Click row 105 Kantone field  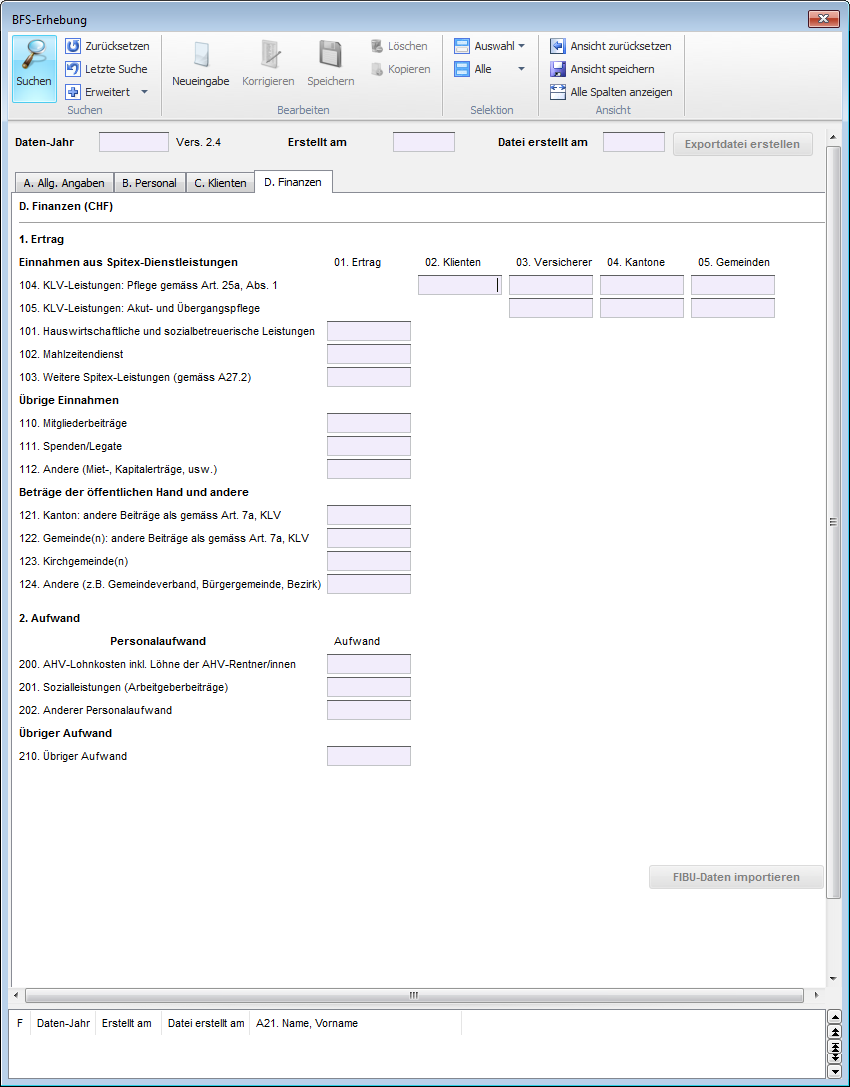coord(641,308)
